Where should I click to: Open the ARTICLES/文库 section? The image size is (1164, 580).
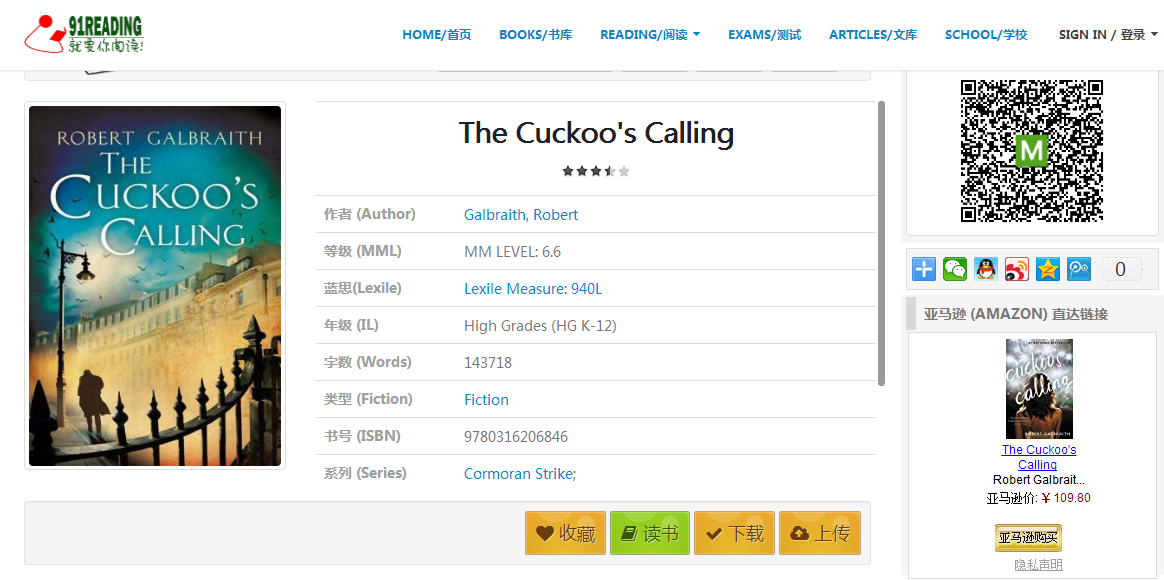[x=872, y=35]
